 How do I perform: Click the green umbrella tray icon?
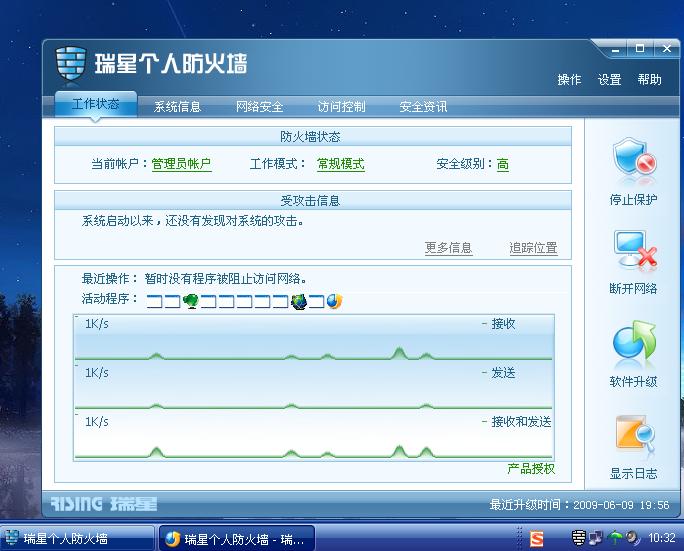click(615, 537)
